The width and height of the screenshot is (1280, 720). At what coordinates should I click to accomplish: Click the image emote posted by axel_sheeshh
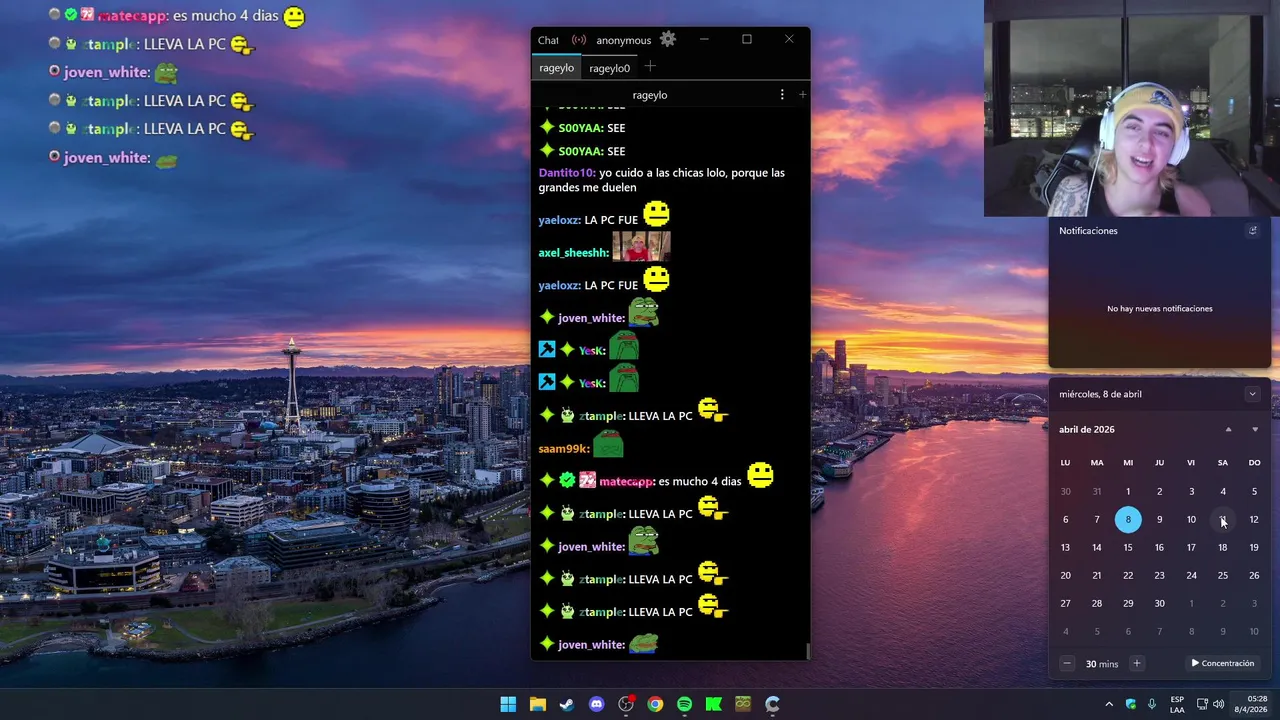[x=641, y=246]
